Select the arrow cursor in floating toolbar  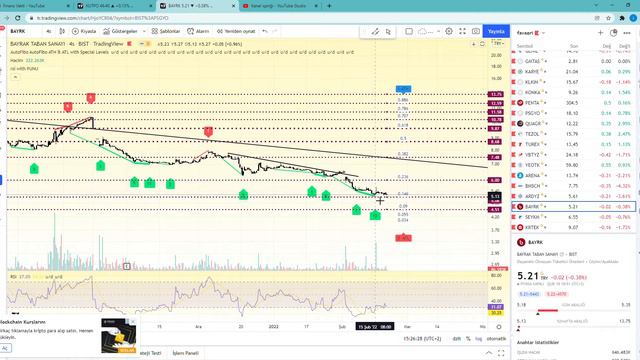pyautogui.click(x=388, y=31)
